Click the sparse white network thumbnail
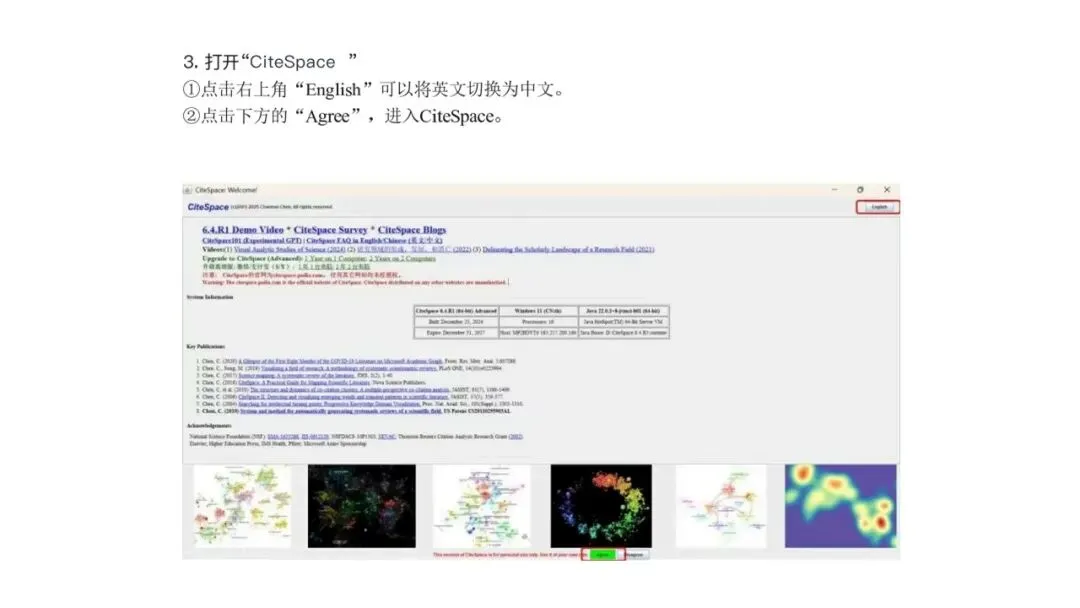1080x608 pixels. coord(720,506)
